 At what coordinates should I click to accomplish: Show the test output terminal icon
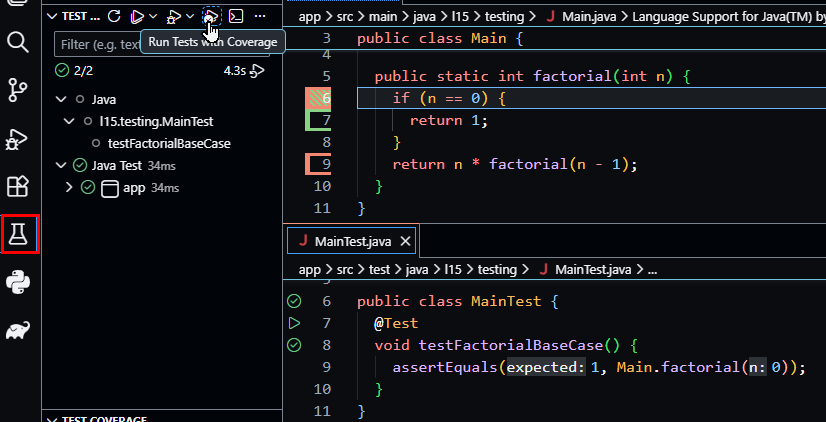[236, 16]
